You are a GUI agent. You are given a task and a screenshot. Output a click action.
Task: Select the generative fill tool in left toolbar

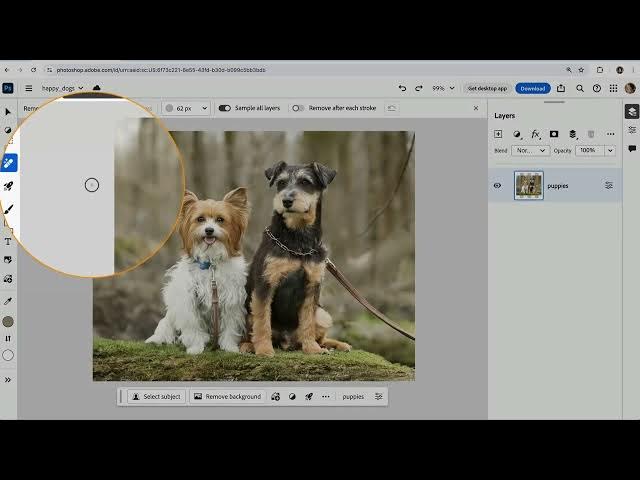(8, 280)
